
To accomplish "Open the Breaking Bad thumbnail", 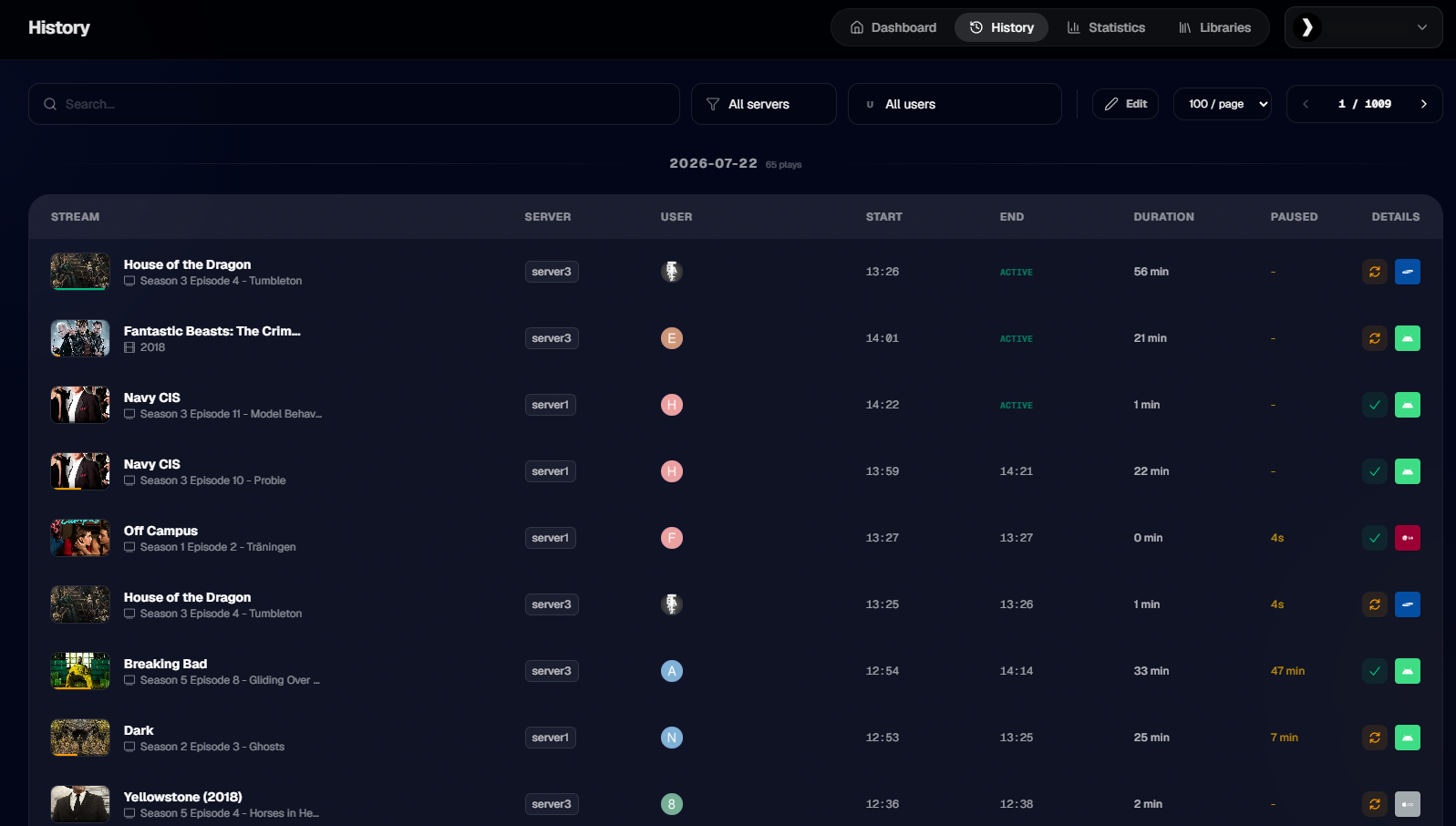I will pyautogui.click(x=80, y=671).
